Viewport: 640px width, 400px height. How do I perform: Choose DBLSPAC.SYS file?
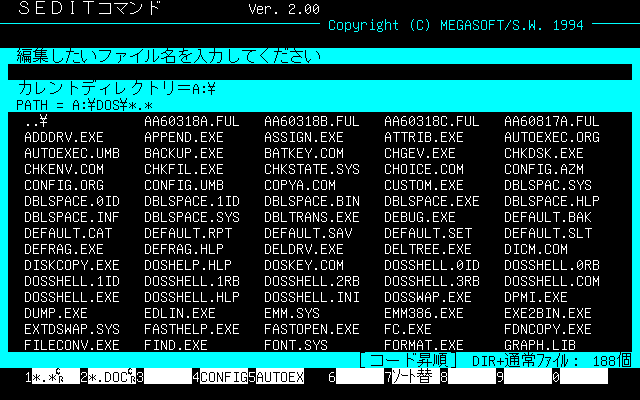tap(548, 185)
